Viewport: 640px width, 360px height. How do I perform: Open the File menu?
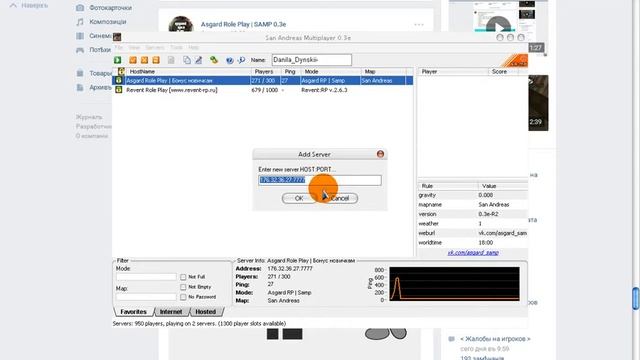pos(118,47)
